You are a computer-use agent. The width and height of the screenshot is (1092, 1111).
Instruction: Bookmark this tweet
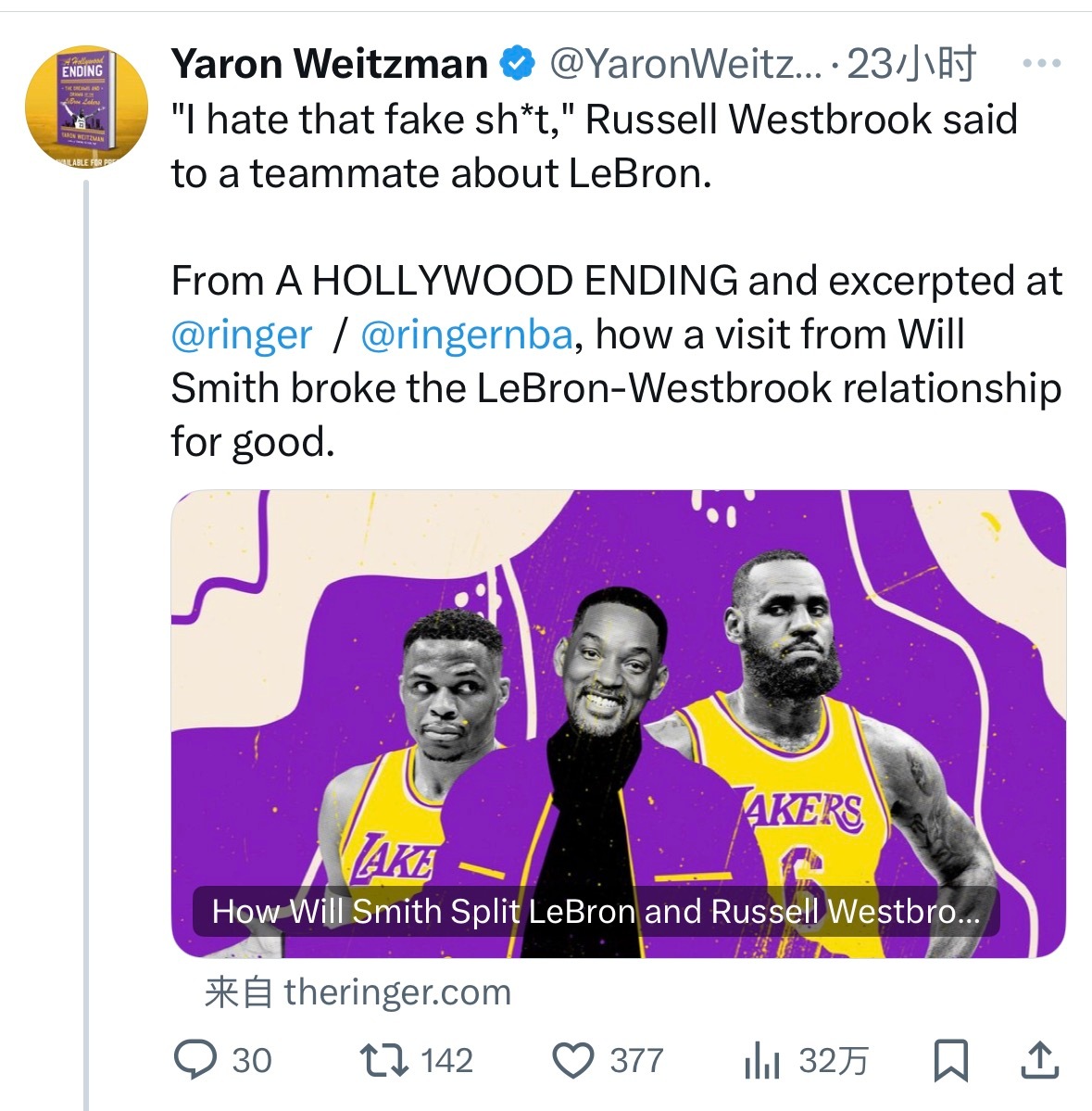click(x=951, y=1060)
